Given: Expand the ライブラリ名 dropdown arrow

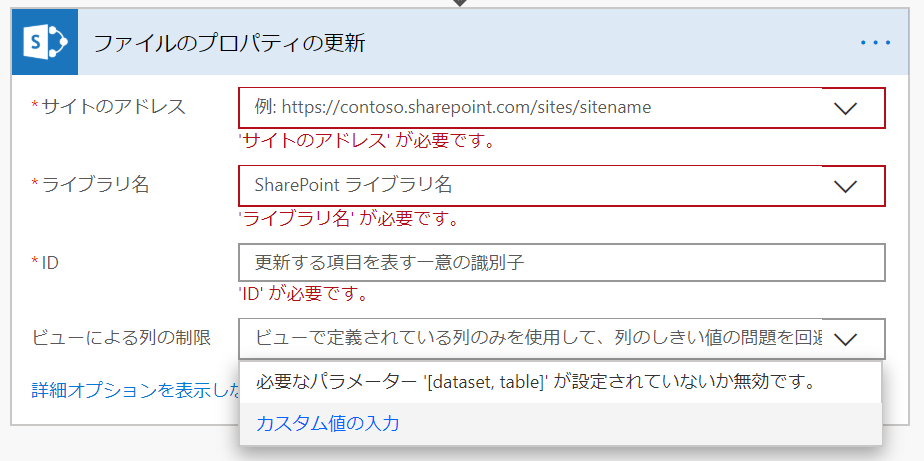Looking at the screenshot, I should (x=846, y=186).
